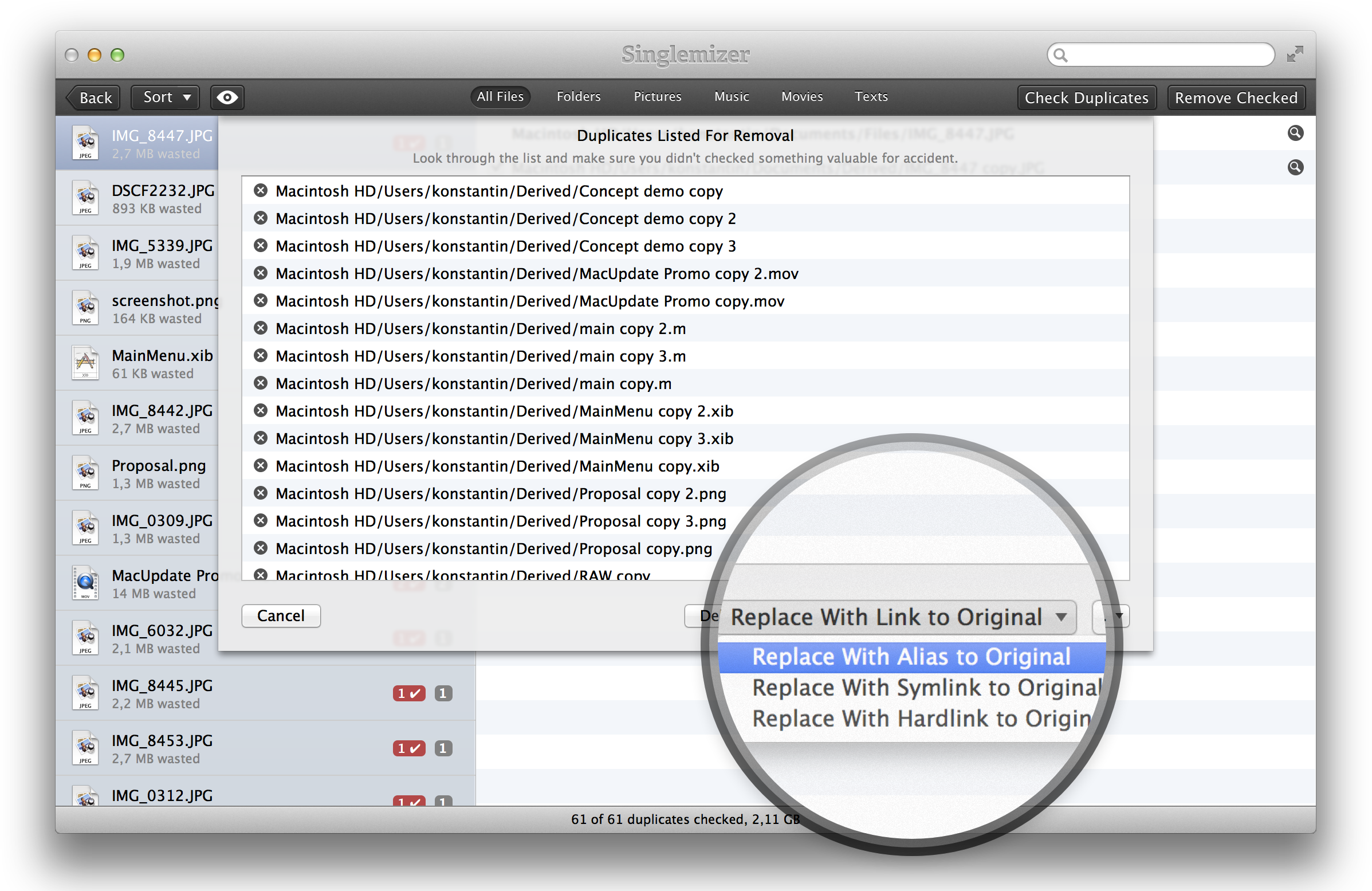Select the MainMenu.xib file icon

coord(86,363)
